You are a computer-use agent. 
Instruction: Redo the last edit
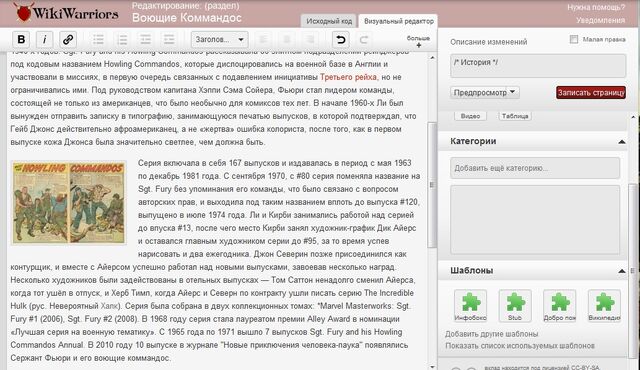(x=364, y=40)
